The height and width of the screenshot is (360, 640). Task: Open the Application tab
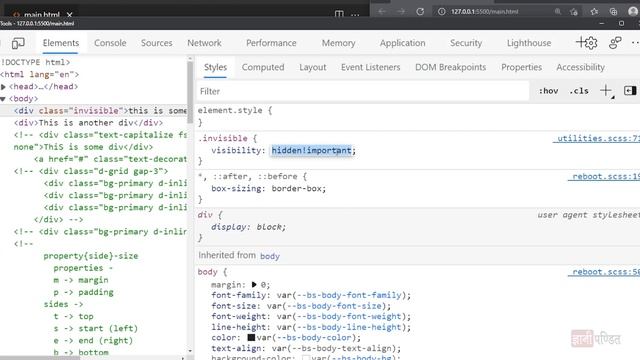[402, 43]
